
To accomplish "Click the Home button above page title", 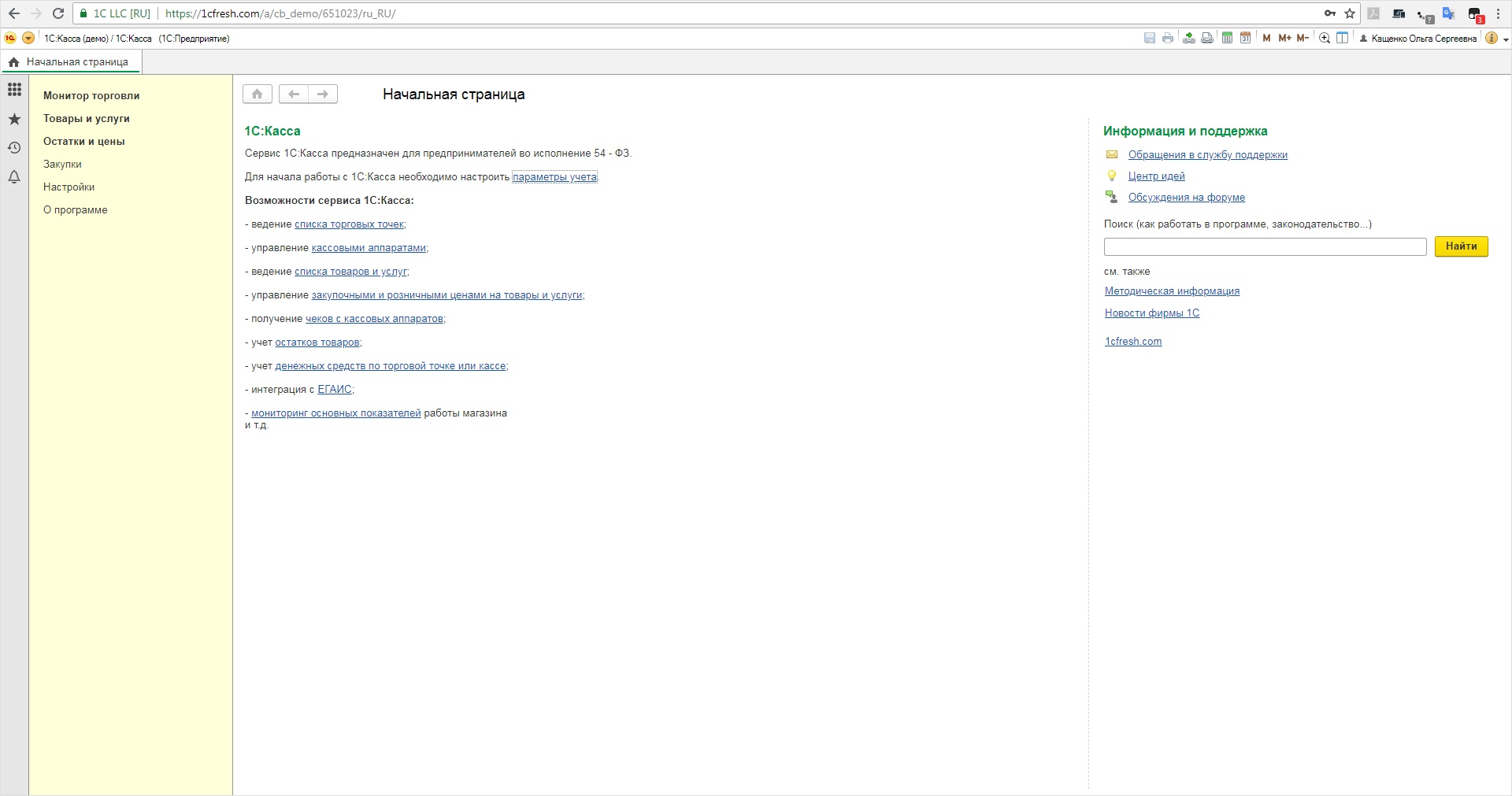I will 258,94.
